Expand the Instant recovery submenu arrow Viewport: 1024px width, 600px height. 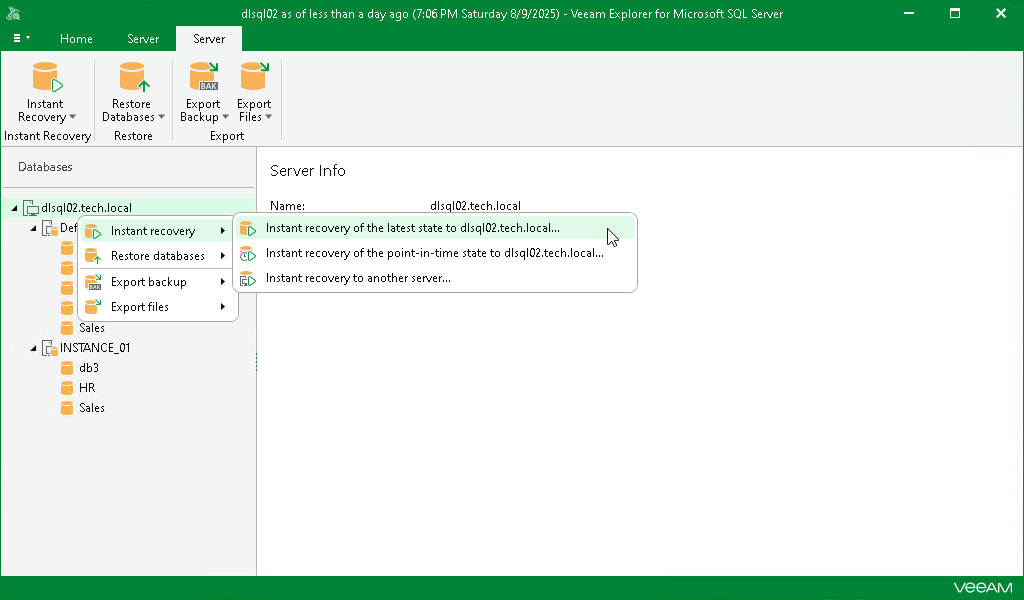point(223,230)
